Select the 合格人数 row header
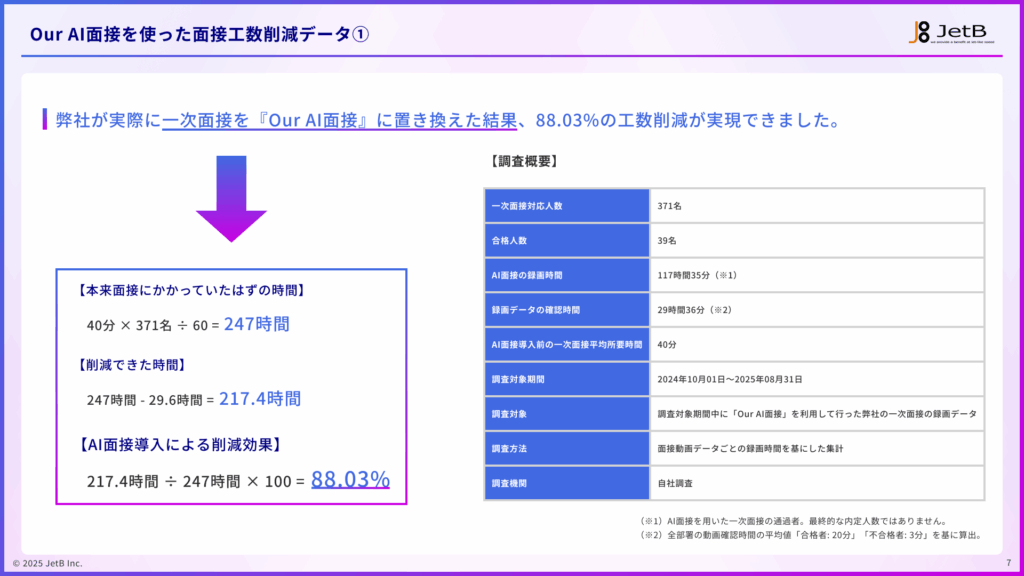The width and height of the screenshot is (1024, 576). point(566,240)
